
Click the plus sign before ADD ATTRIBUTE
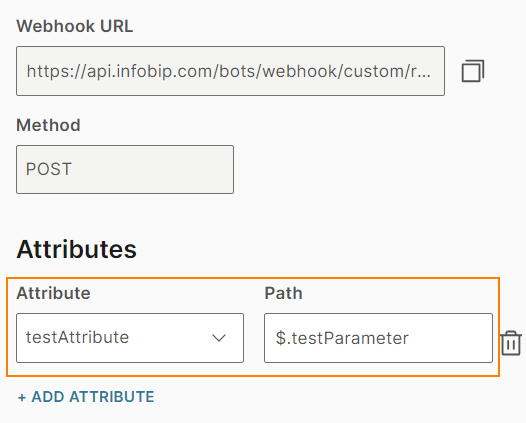click(22, 398)
